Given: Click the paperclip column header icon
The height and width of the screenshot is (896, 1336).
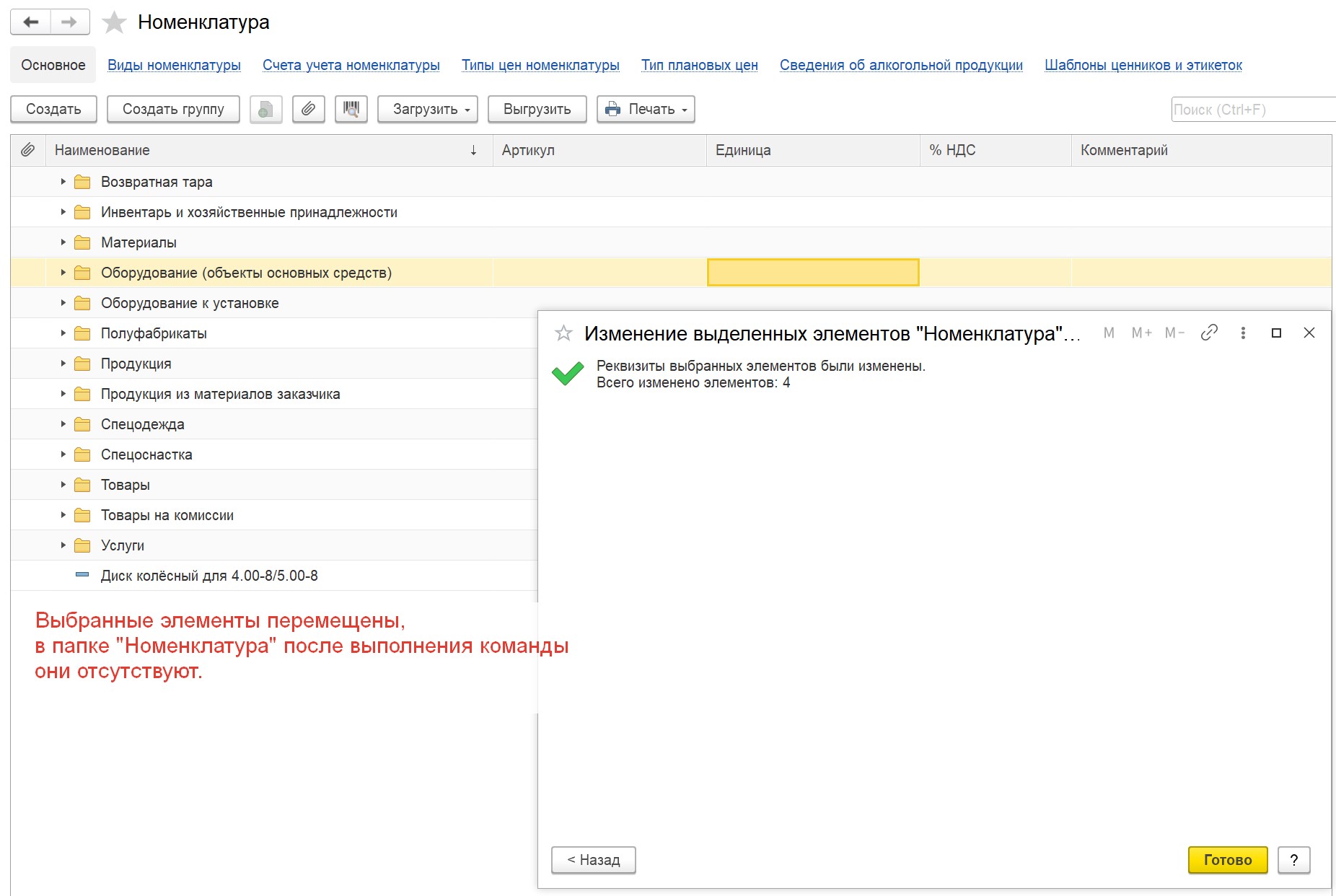Looking at the screenshot, I should 27,150.
